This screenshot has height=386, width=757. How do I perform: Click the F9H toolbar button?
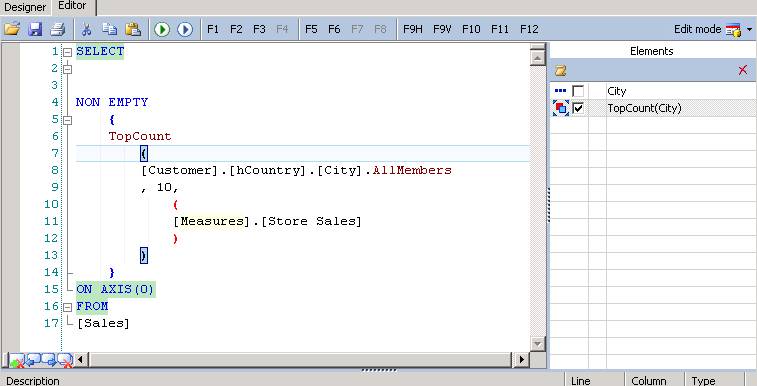coord(413,29)
